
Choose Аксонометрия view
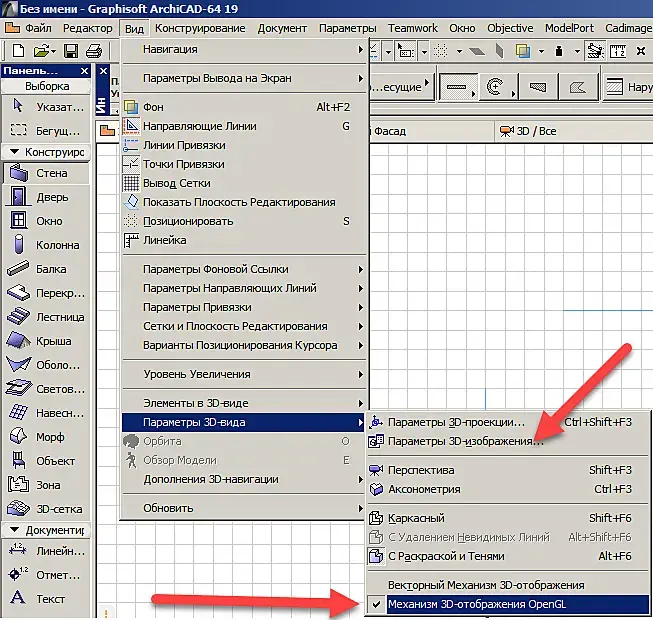(508, 489)
